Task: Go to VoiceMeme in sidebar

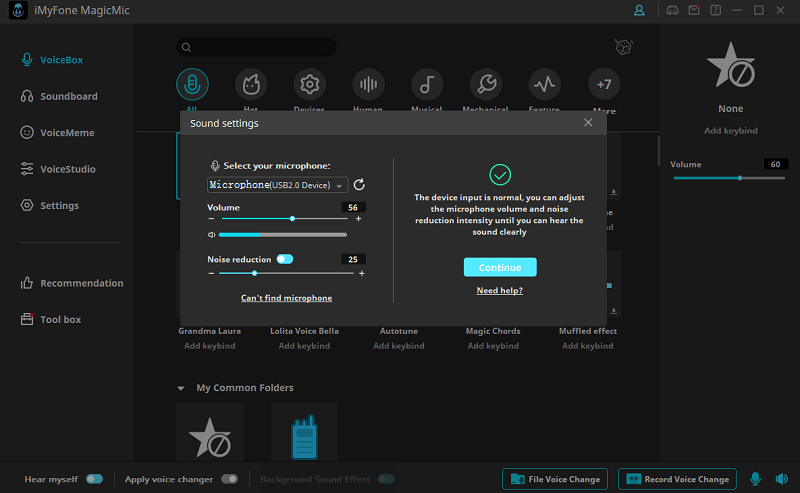Action: point(57,133)
